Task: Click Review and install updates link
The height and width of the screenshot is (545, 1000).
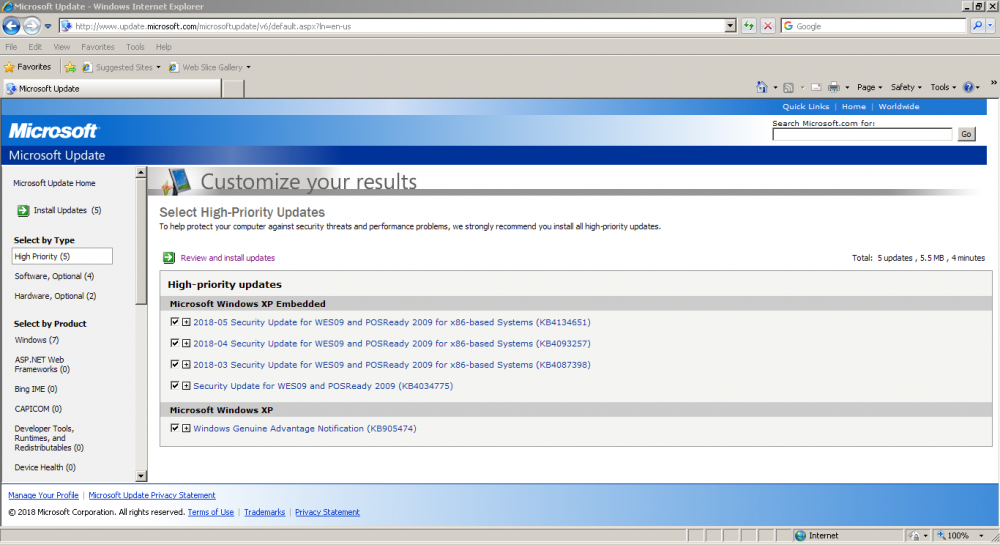Action: [x=228, y=258]
